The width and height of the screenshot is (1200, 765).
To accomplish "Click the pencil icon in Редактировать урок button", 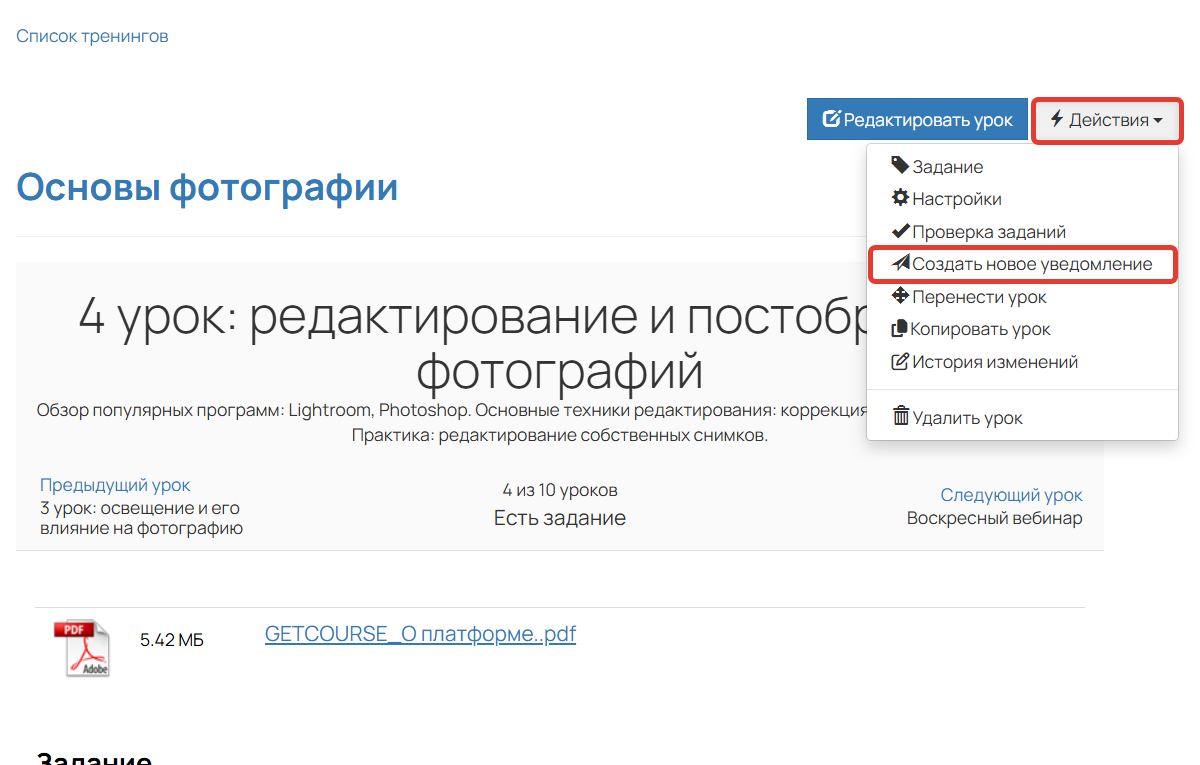I will 831,119.
